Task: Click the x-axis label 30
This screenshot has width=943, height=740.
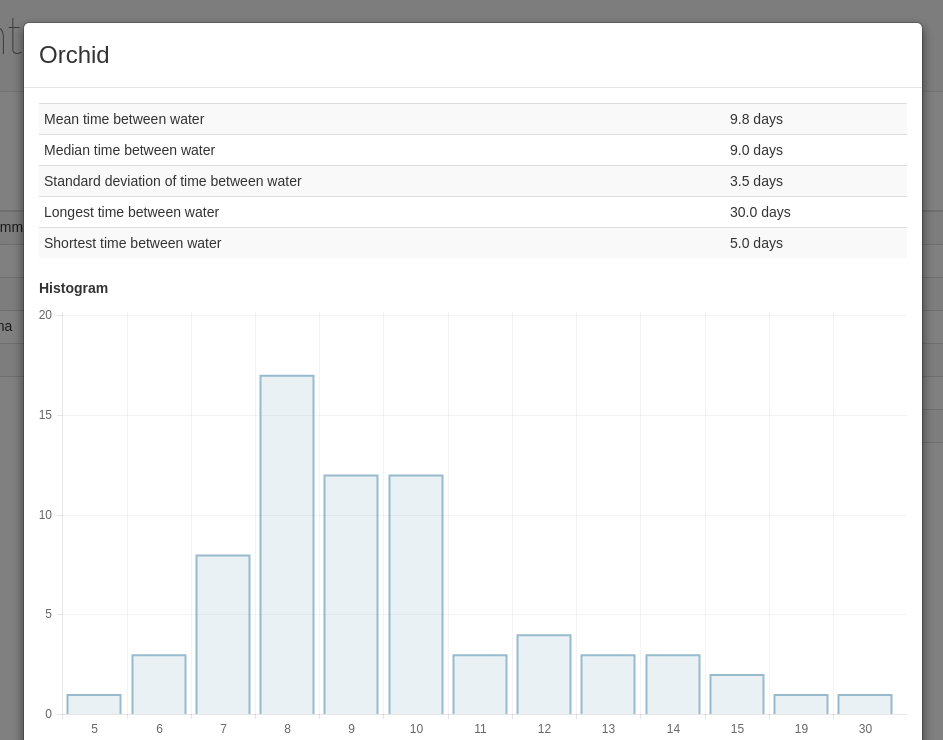Action: coord(865,729)
